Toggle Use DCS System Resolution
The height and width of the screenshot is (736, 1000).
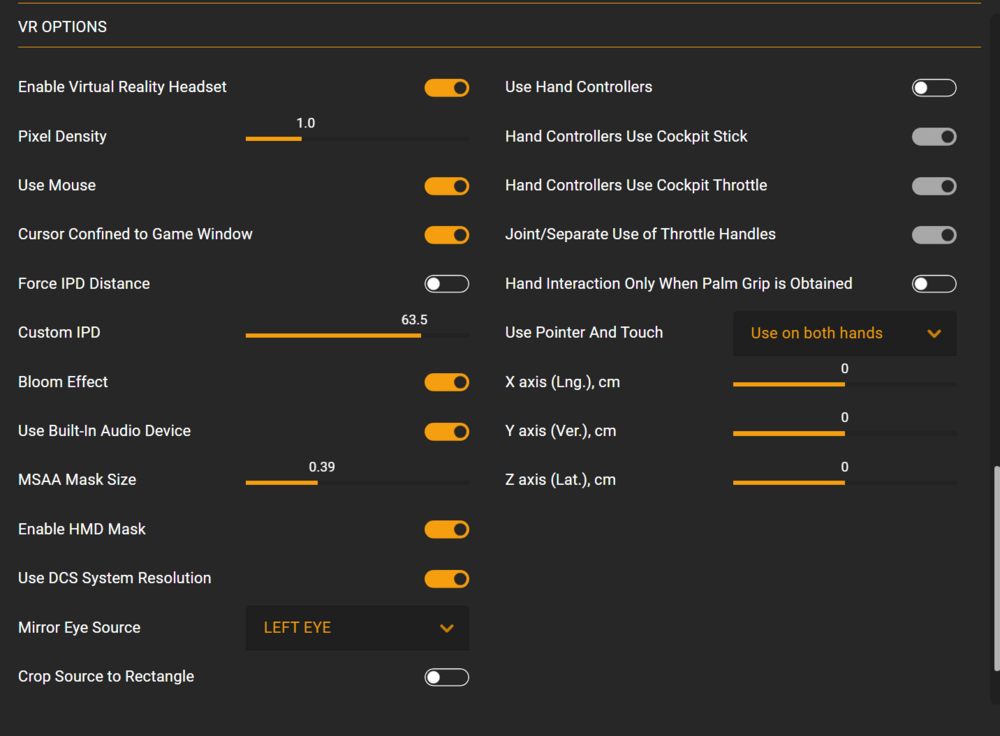tap(446, 579)
